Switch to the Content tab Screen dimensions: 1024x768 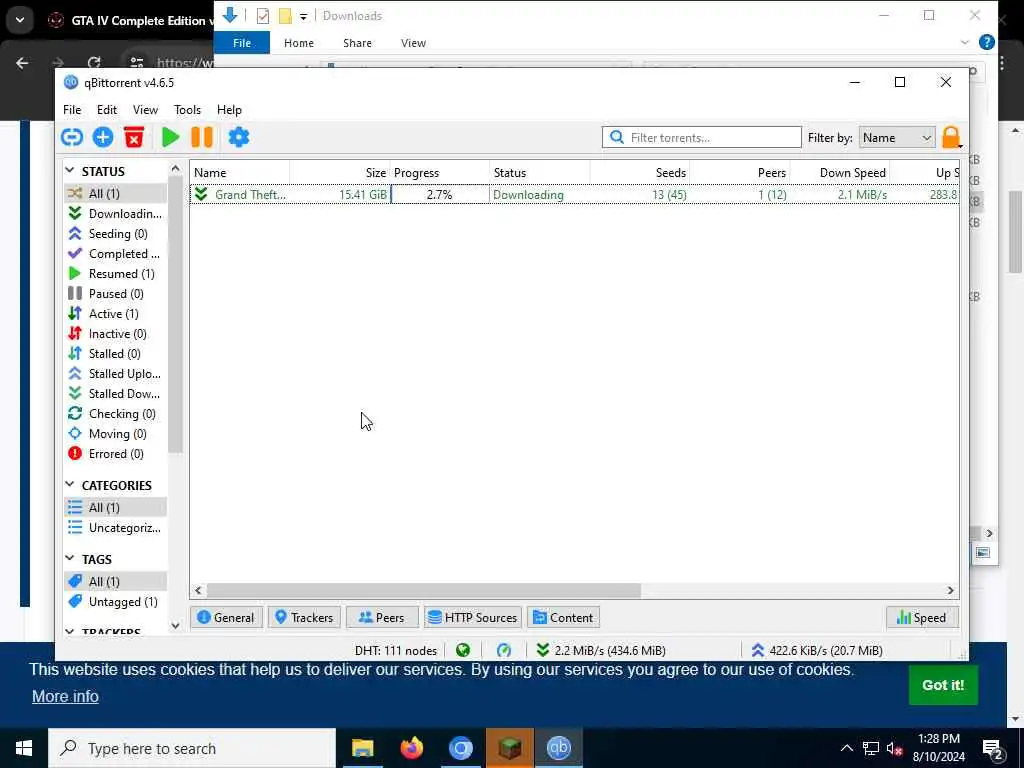pos(563,618)
